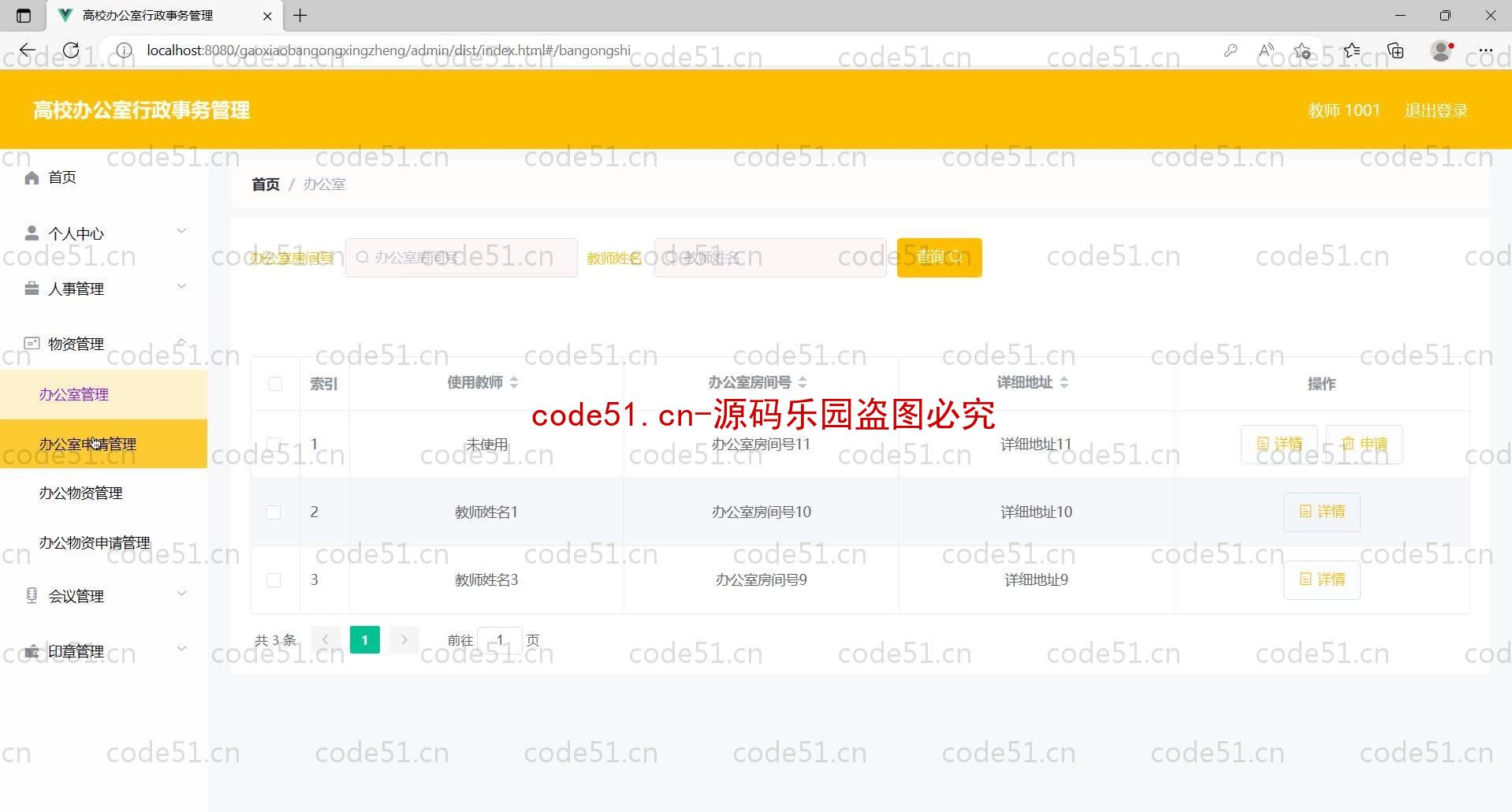This screenshot has height=812, width=1512.
Task: Click cell 未使用 in first row
Action: (486, 444)
